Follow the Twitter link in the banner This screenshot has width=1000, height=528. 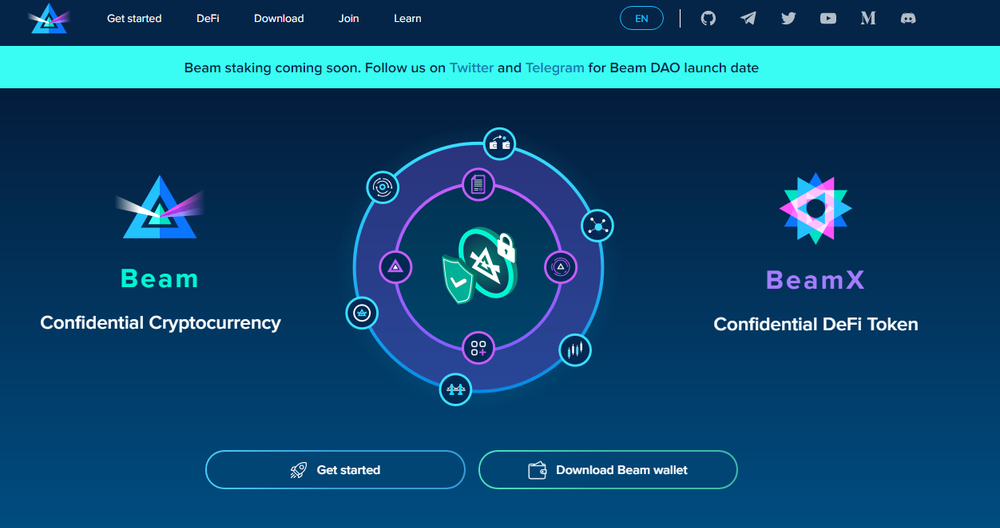click(471, 68)
